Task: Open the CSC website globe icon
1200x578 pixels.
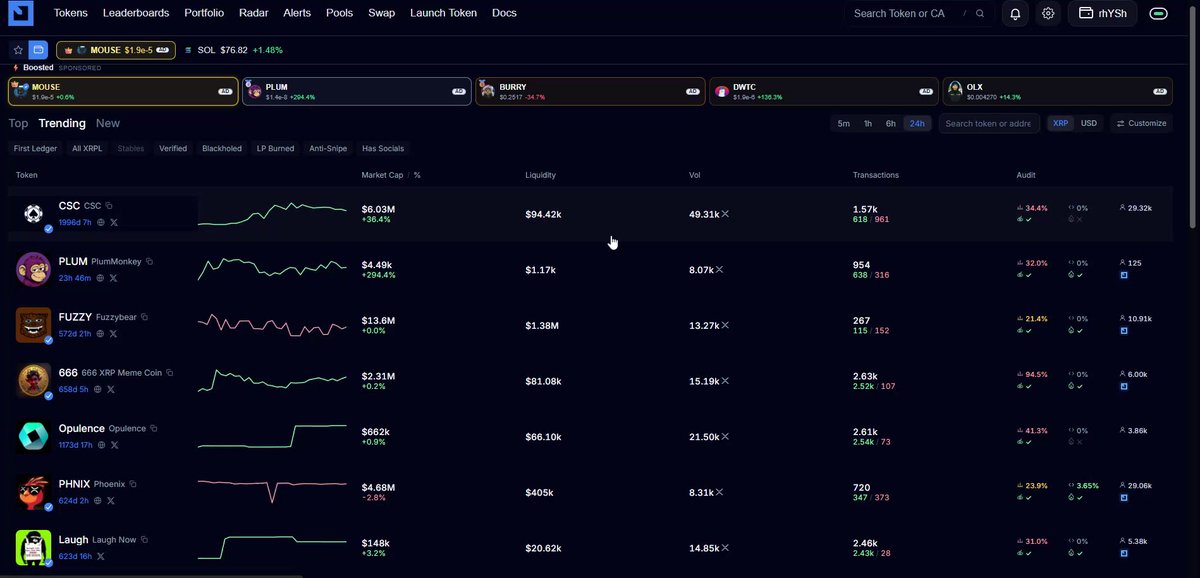Action: [100, 222]
